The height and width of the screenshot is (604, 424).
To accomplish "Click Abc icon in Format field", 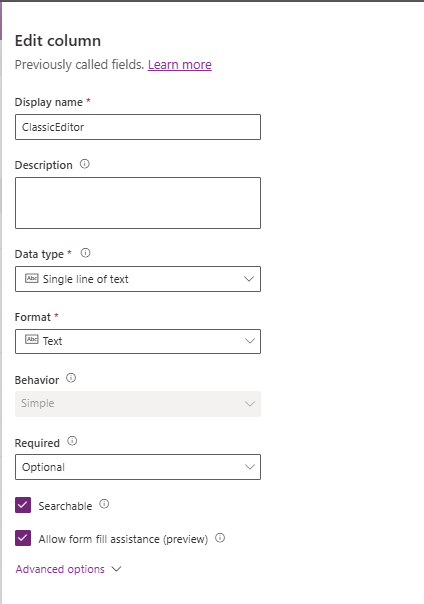I will click(32, 339).
